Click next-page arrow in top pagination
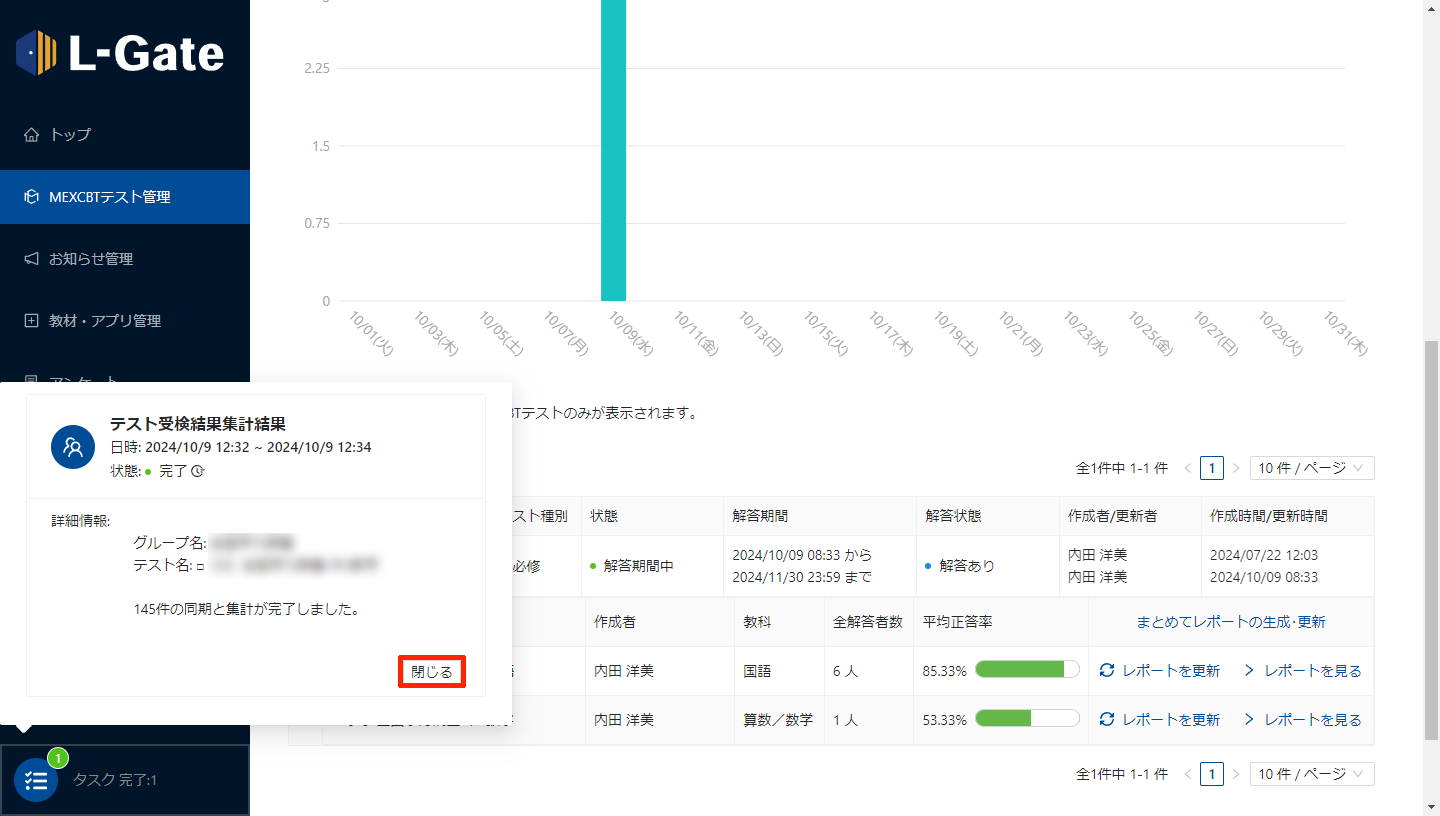The width and height of the screenshot is (1440, 816). pyautogui.click(x=1236, y=468)
